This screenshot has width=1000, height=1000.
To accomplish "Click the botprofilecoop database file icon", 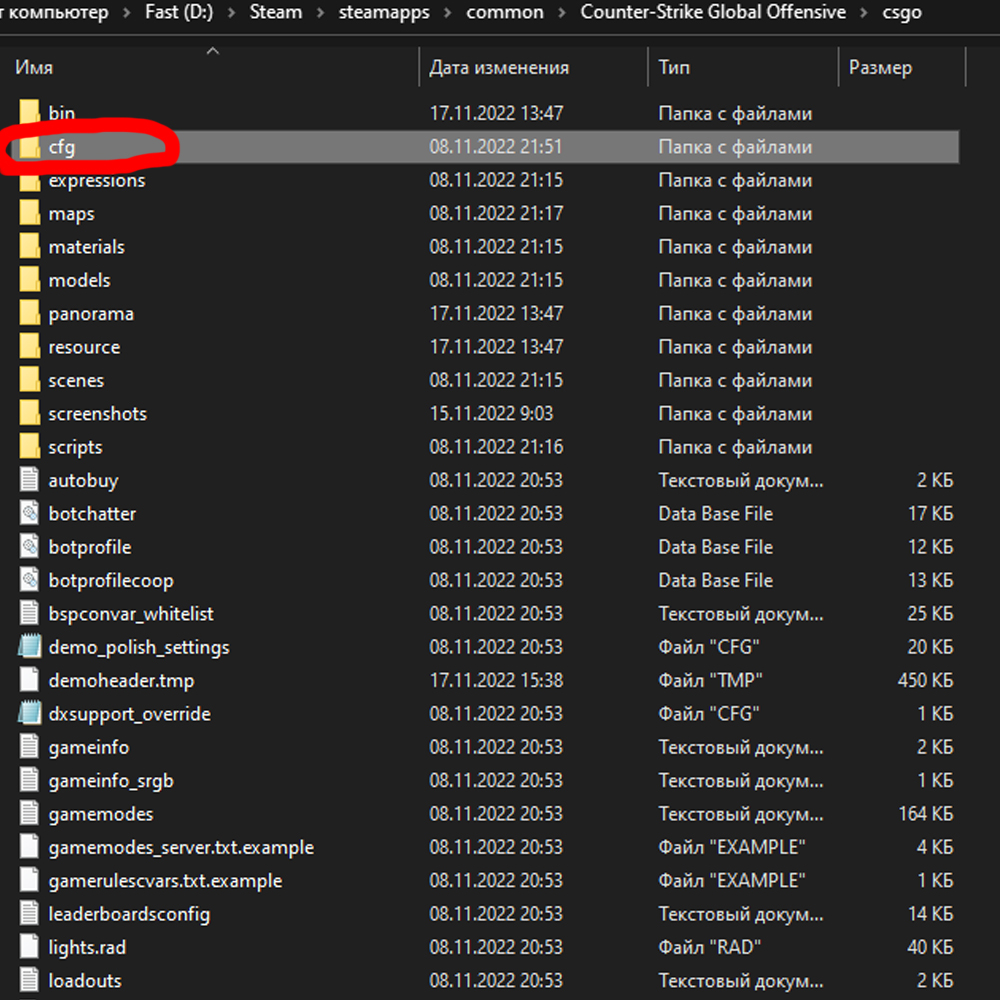I will tap(29, 579).
